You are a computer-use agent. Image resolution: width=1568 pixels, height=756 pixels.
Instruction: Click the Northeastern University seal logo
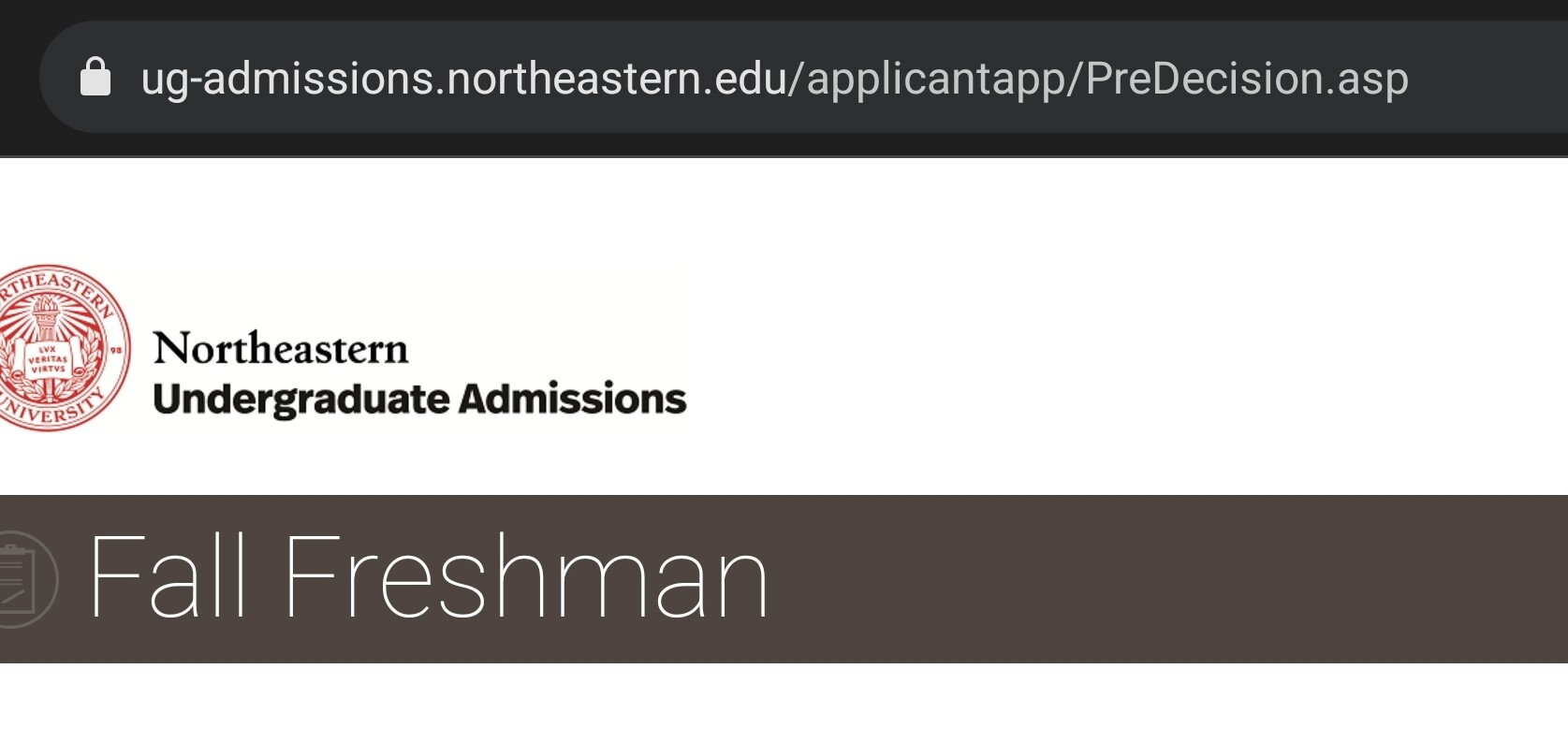(x=54, y=347)
